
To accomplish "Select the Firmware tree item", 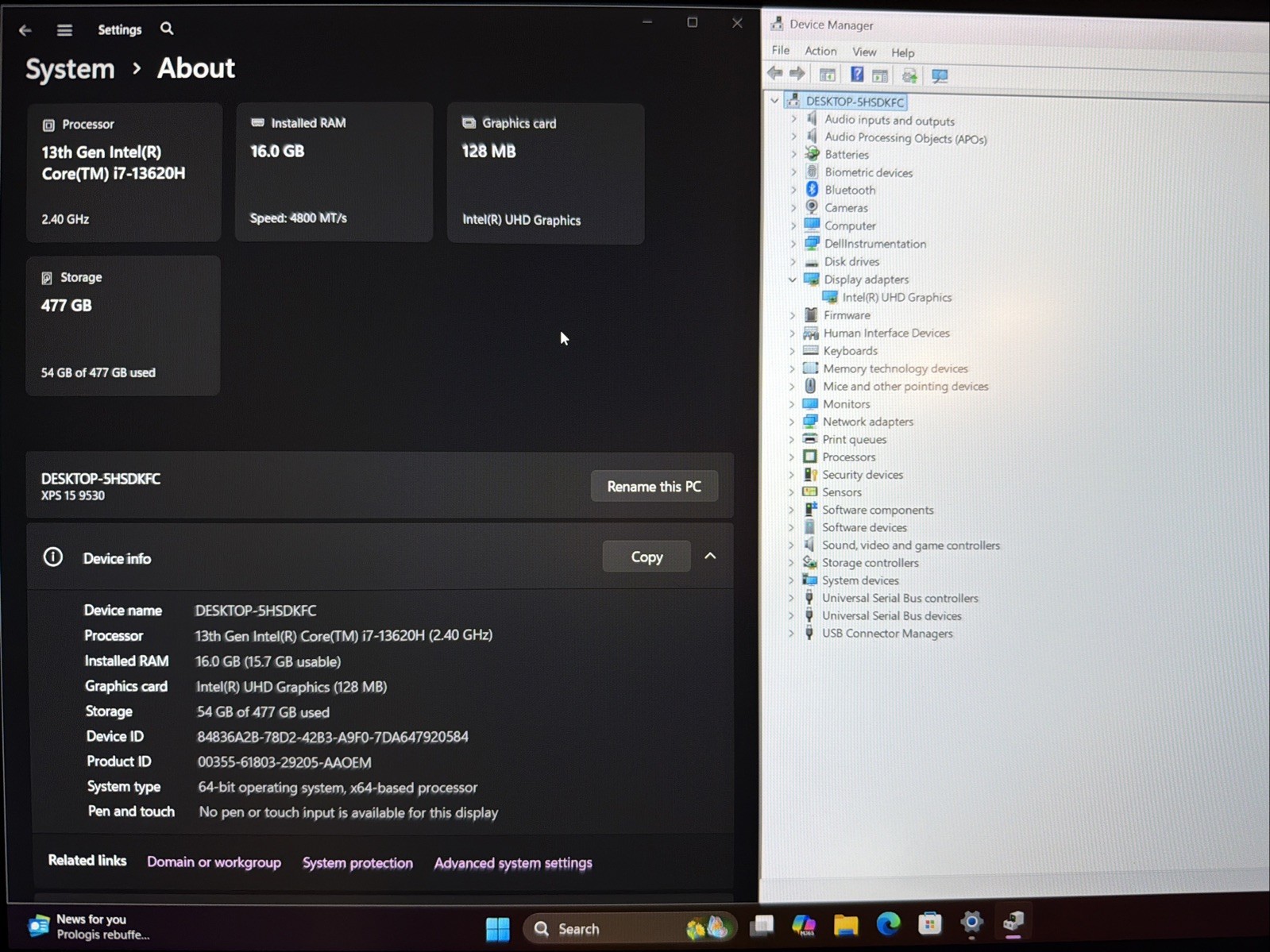I will tap(847, 314).
